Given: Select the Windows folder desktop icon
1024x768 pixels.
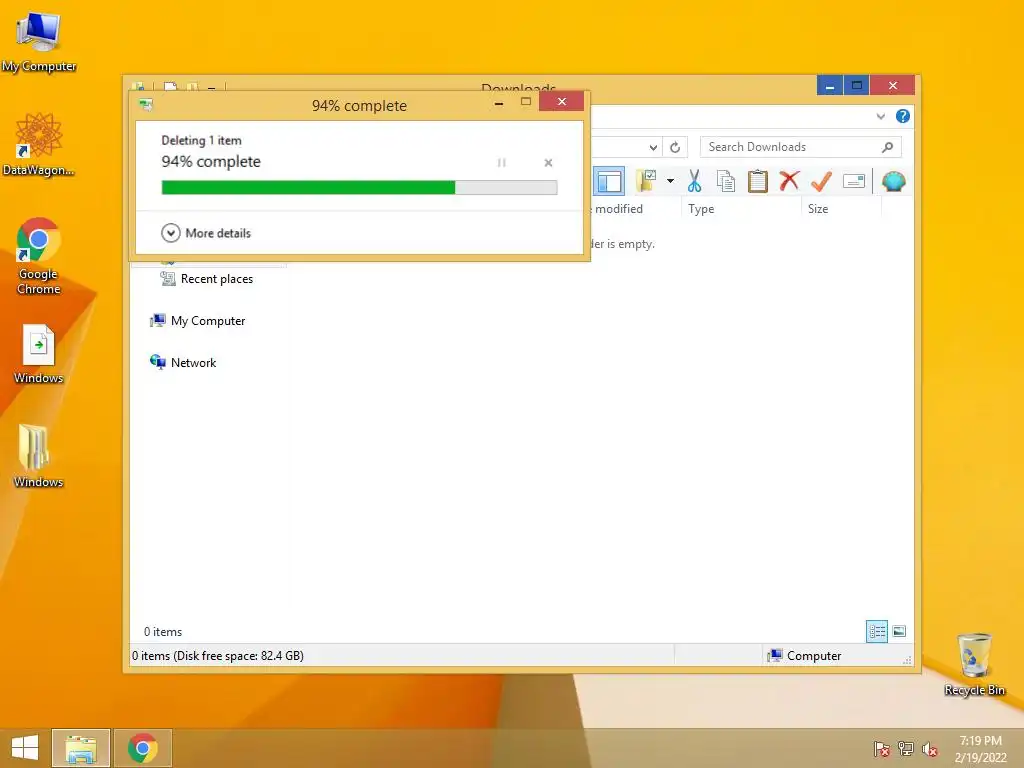Looking at the screenshot, I should coord(39,456).
